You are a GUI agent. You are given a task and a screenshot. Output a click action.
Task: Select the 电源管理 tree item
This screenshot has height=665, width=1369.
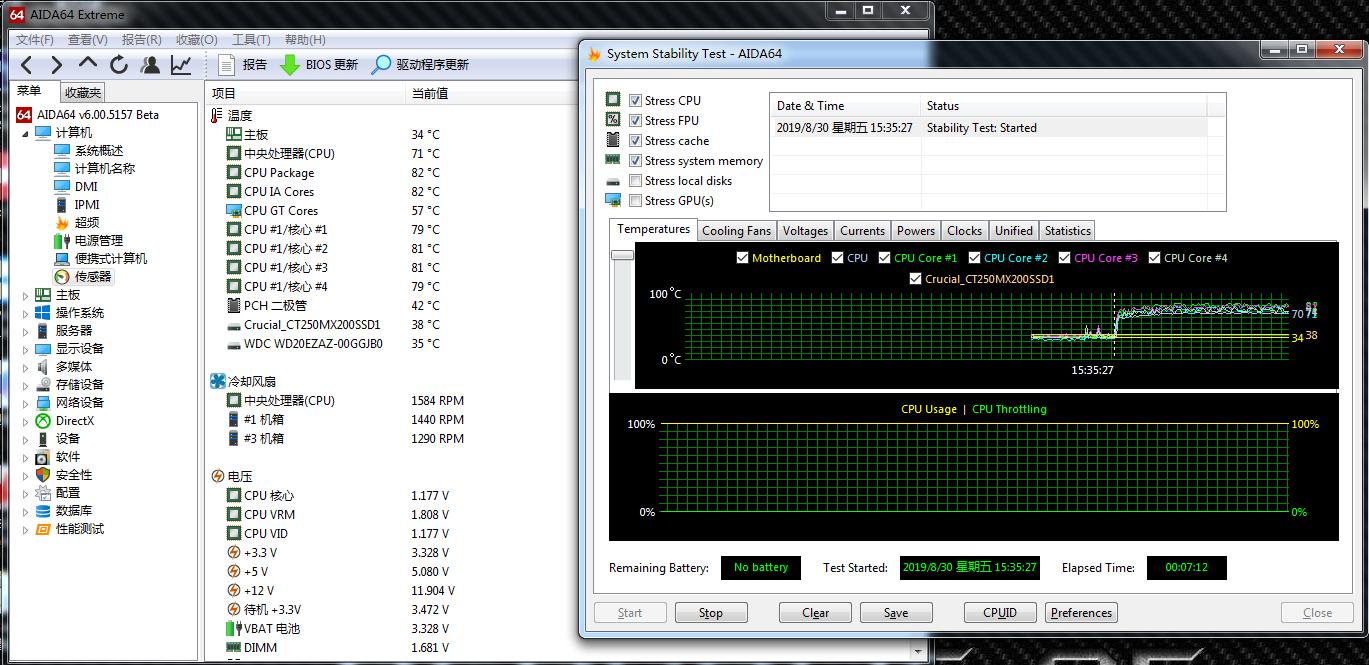click(98, 241)
